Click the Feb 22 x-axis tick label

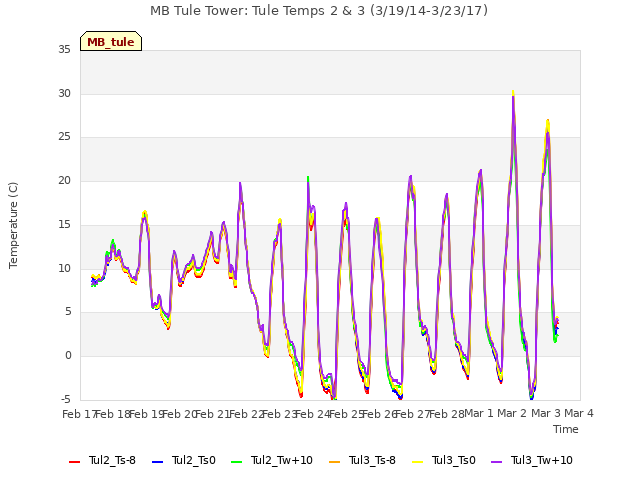click(247, 414)
